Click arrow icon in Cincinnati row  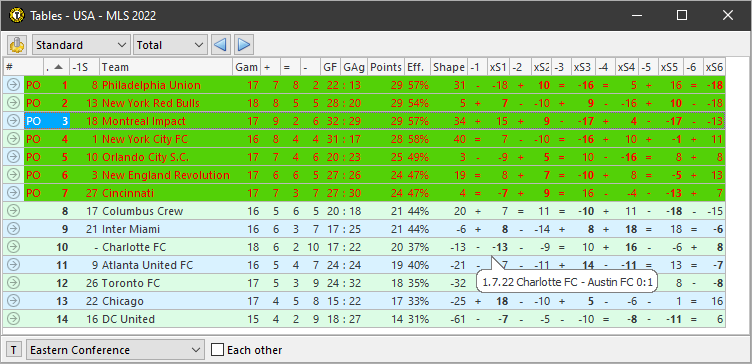point(13,193)
